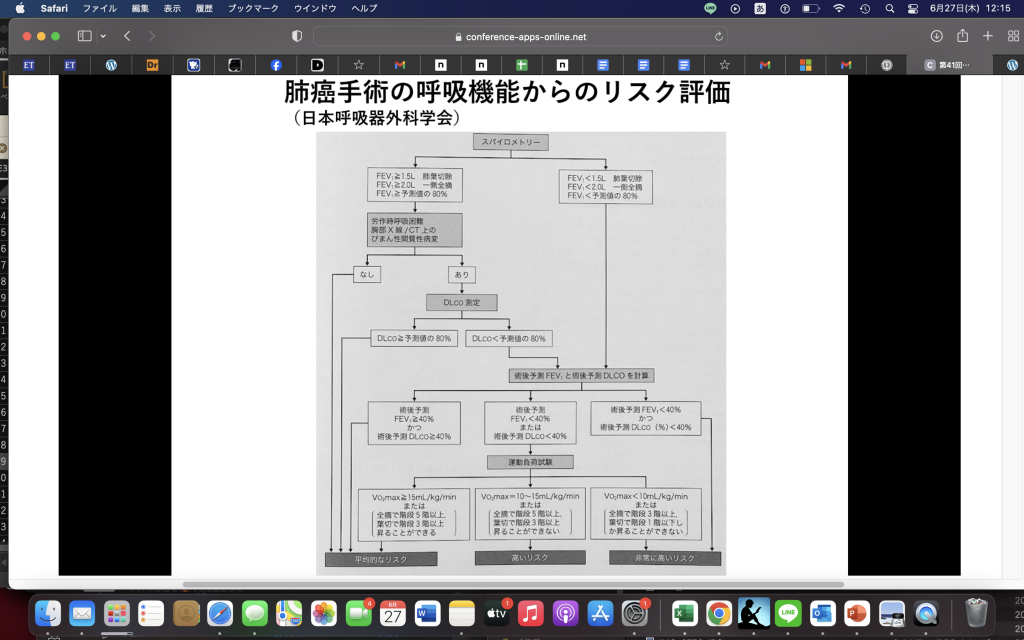This screenshot has height=640, width=1024.
Task: Go back using the back arrow
Action: tap(127, 36)
